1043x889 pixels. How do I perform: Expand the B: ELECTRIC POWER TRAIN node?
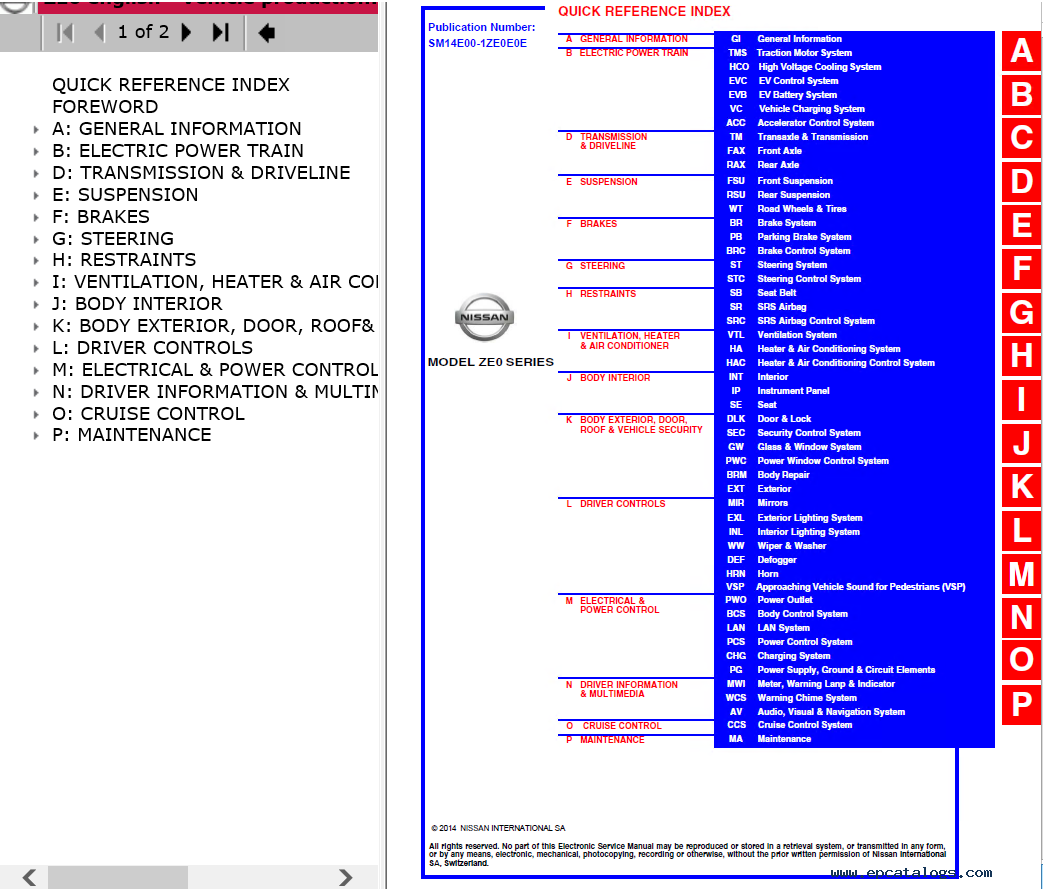[36, 151]
